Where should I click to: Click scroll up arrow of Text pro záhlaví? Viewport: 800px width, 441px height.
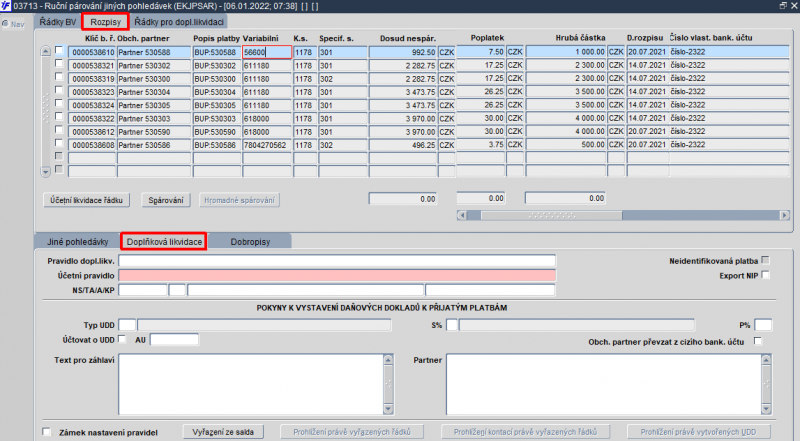click(388, 360)
